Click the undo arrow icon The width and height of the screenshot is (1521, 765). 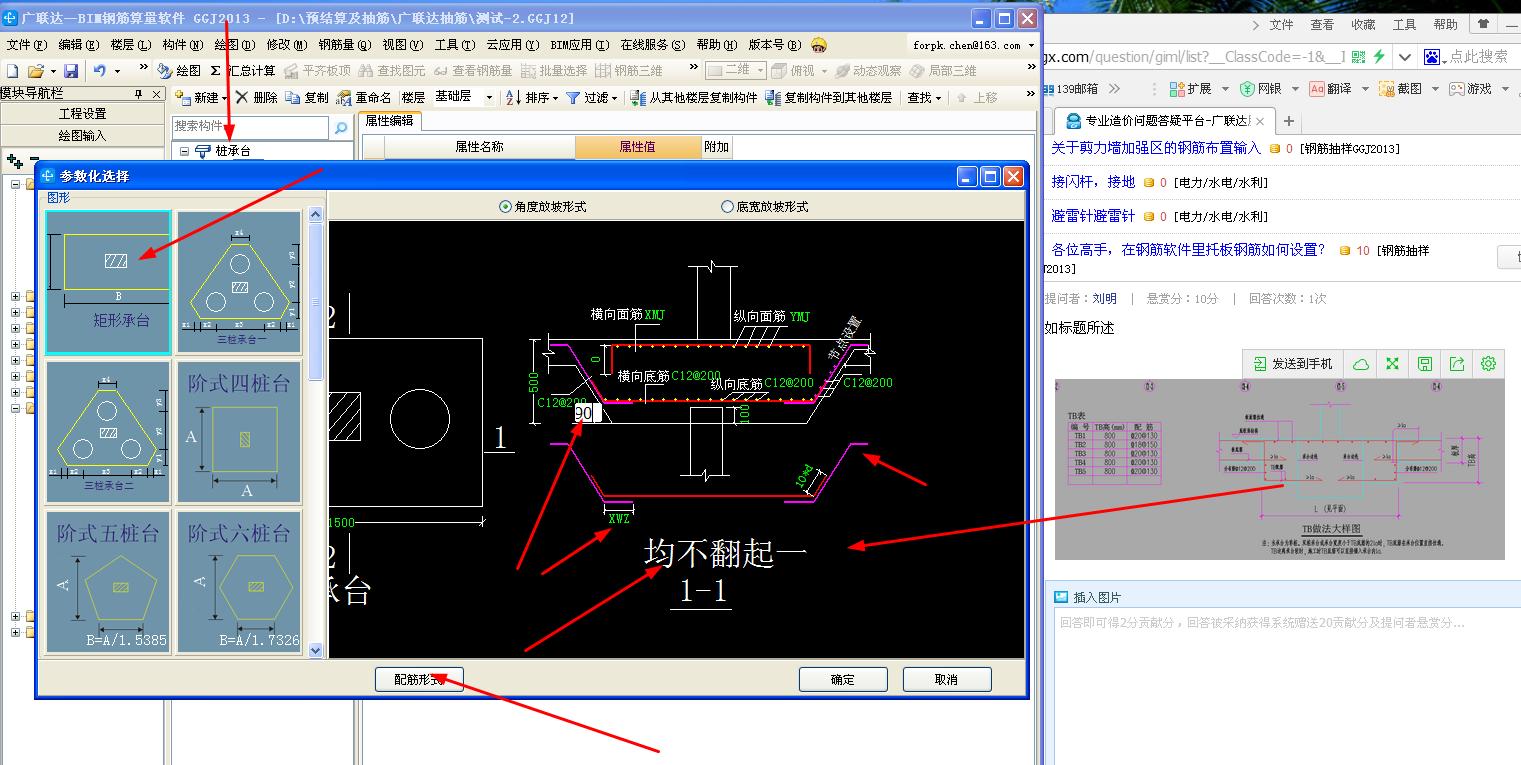(99, 71)
